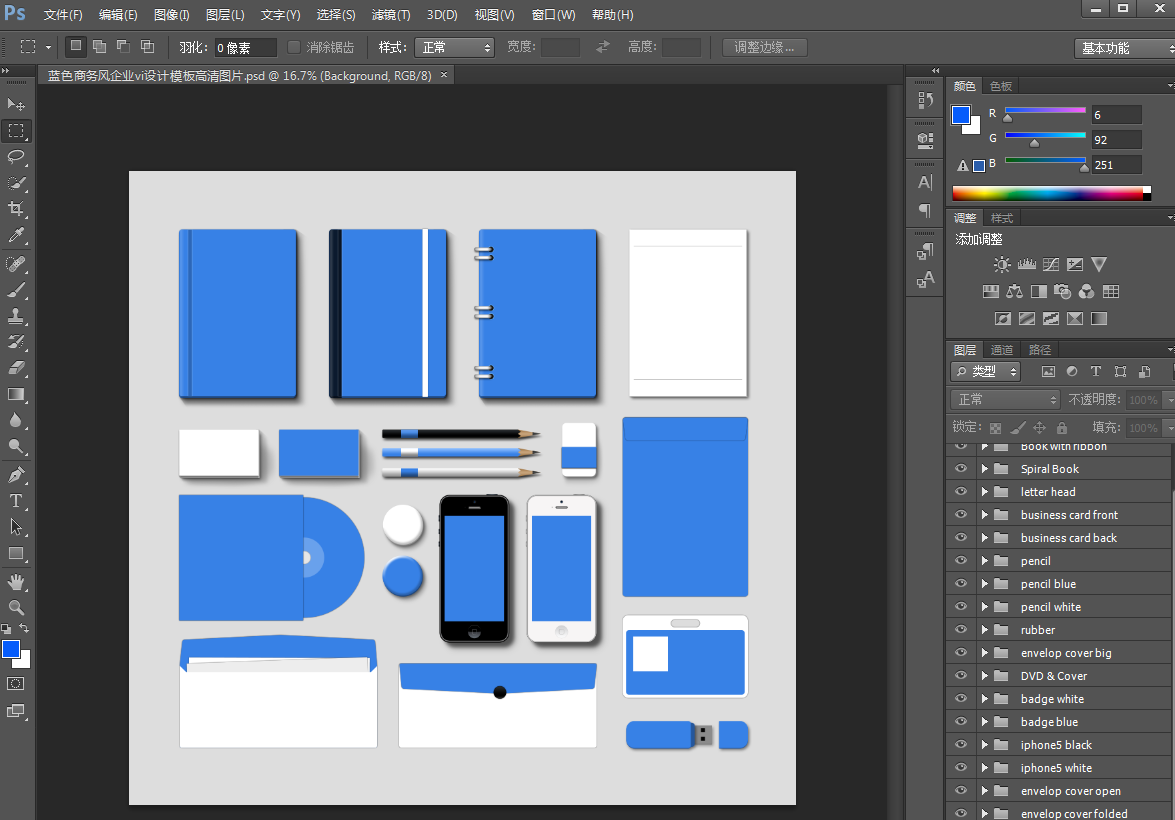Select the iphone5 black layer group
The width and height of the screenshot is (1175, 820).
1056,745
